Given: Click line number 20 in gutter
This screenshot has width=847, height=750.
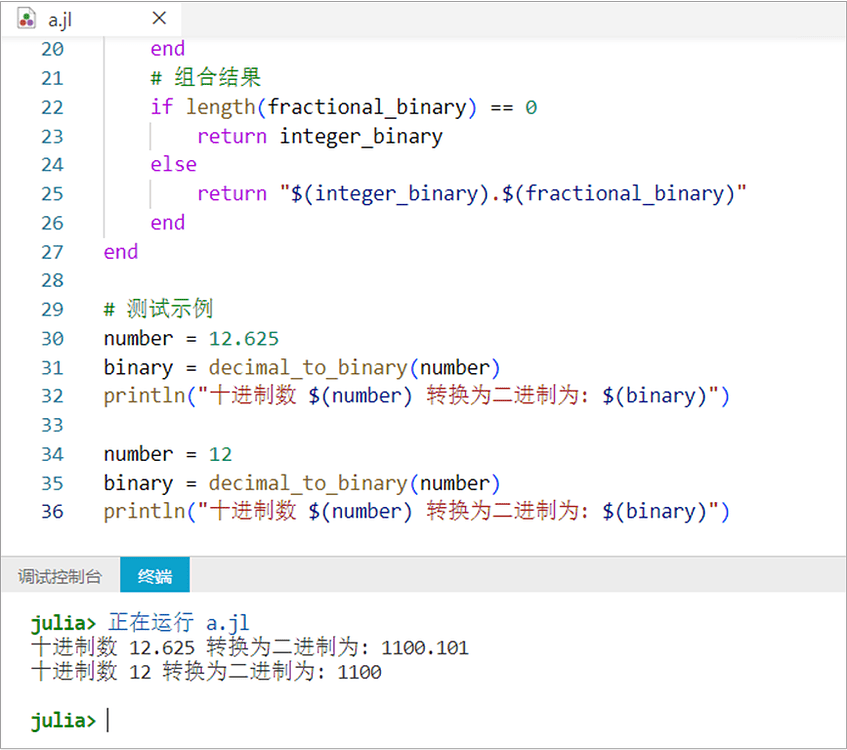Looking at the screenshot, I should pyautogui.click(x=52, y=50).
